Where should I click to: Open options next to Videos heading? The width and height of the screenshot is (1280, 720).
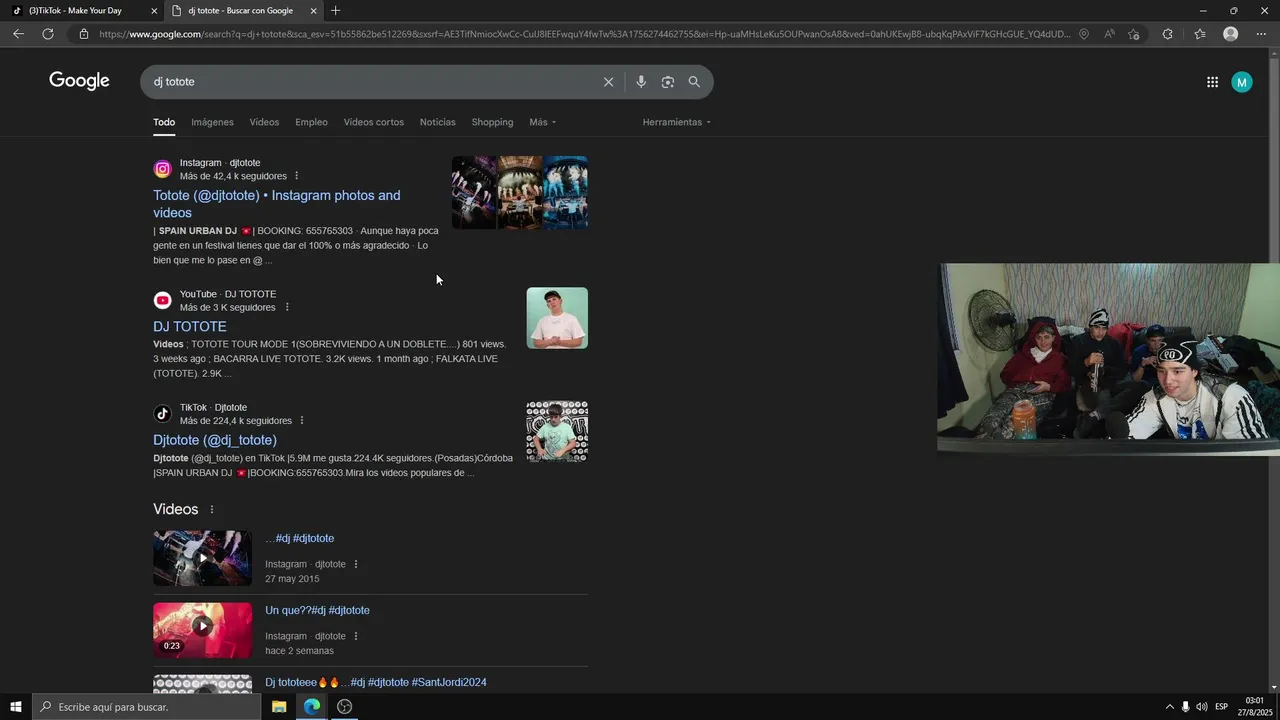point(211,510)
